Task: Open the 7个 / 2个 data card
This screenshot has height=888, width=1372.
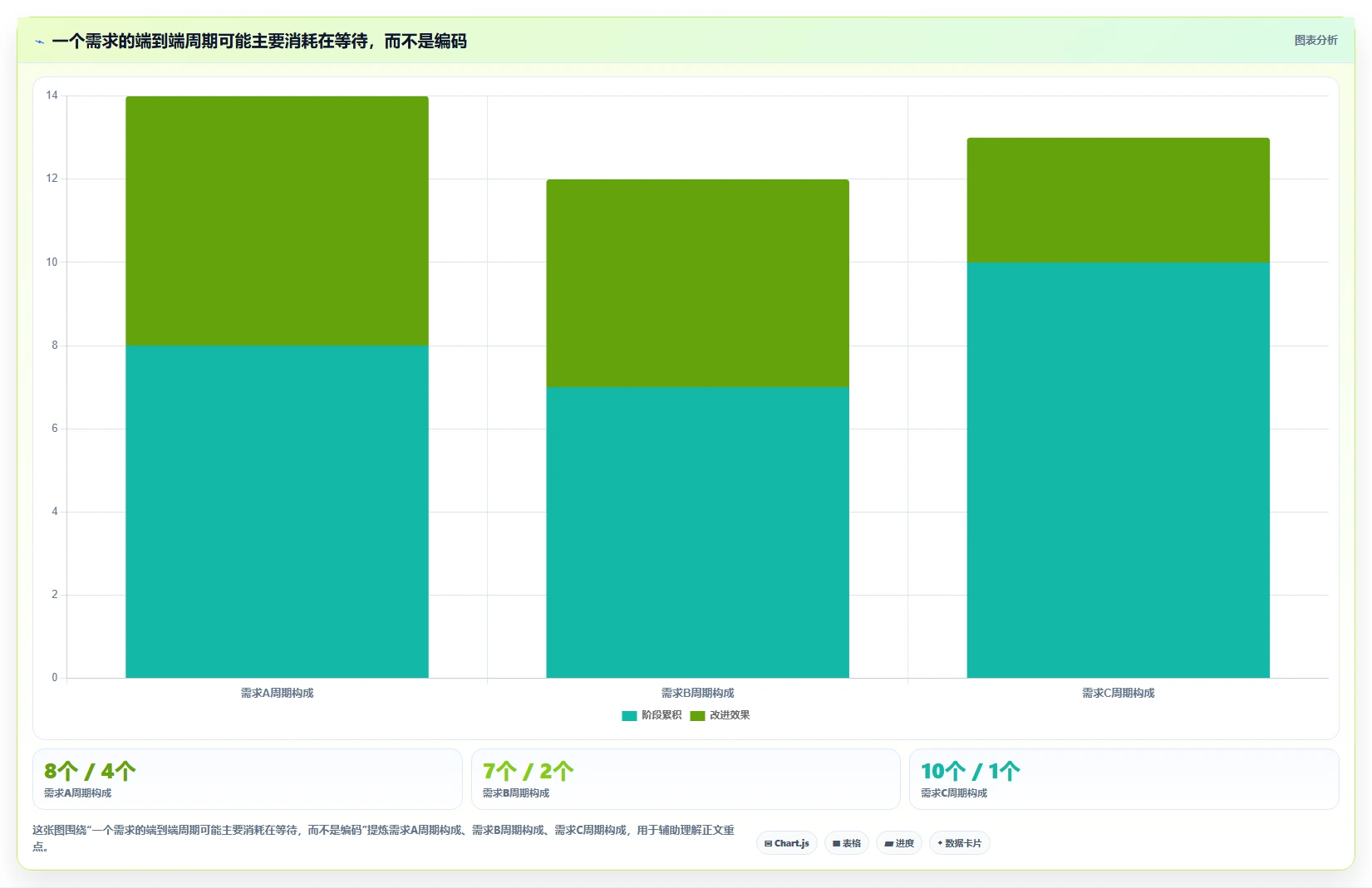Action: coord(686,779)
